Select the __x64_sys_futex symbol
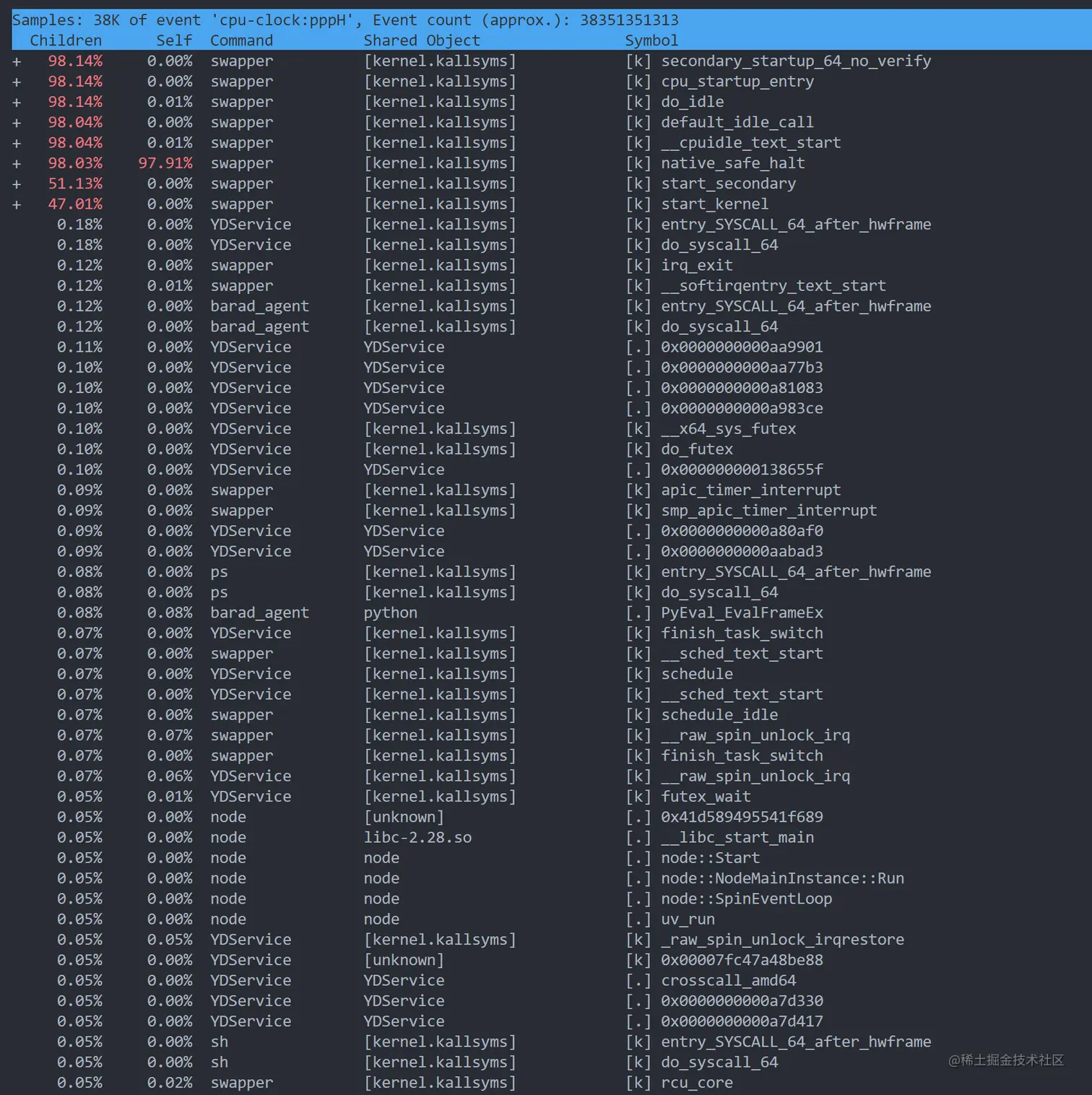This screenshot has height=1095, width=1092. (729, 429)
